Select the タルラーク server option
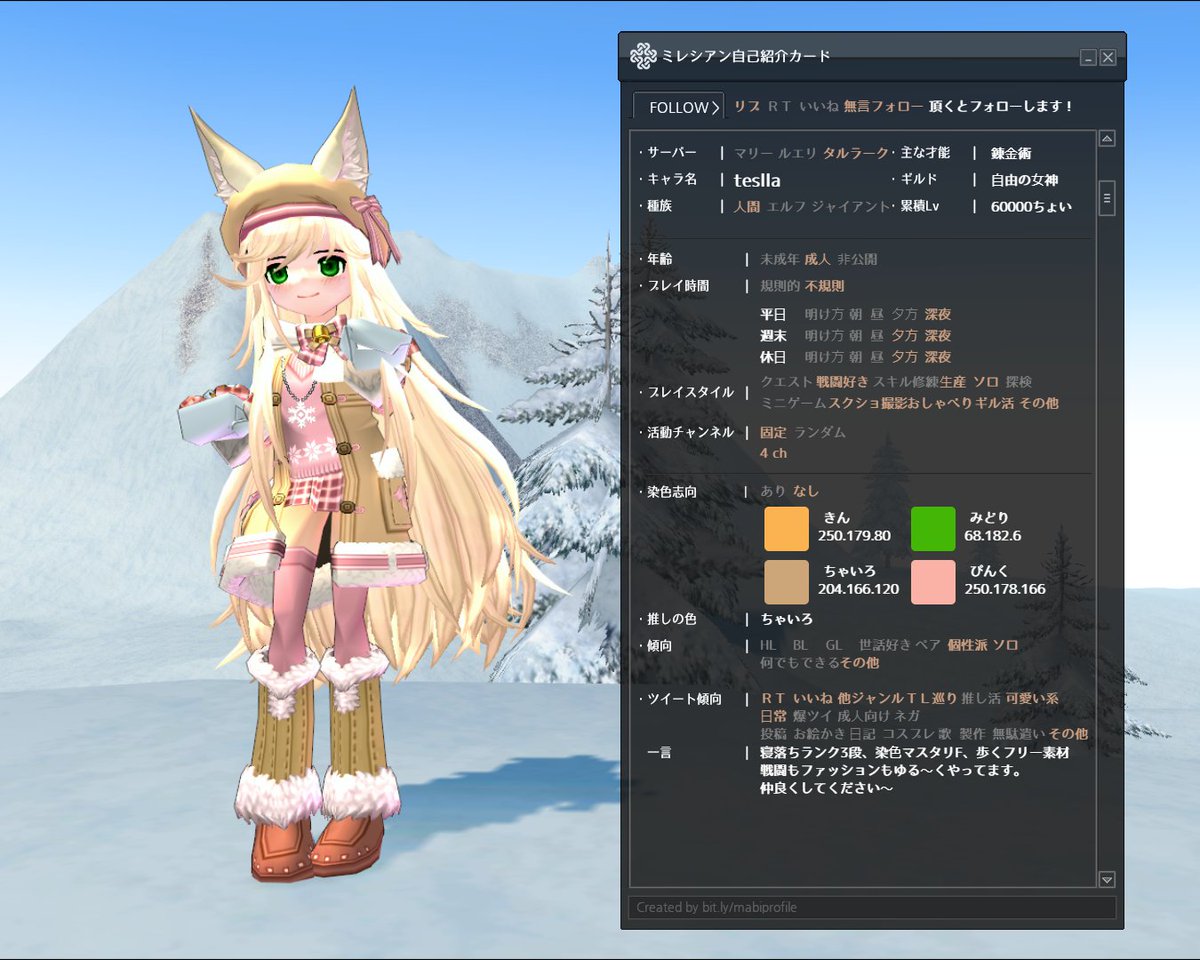The image size is (1200, 960). click(856, 153)
